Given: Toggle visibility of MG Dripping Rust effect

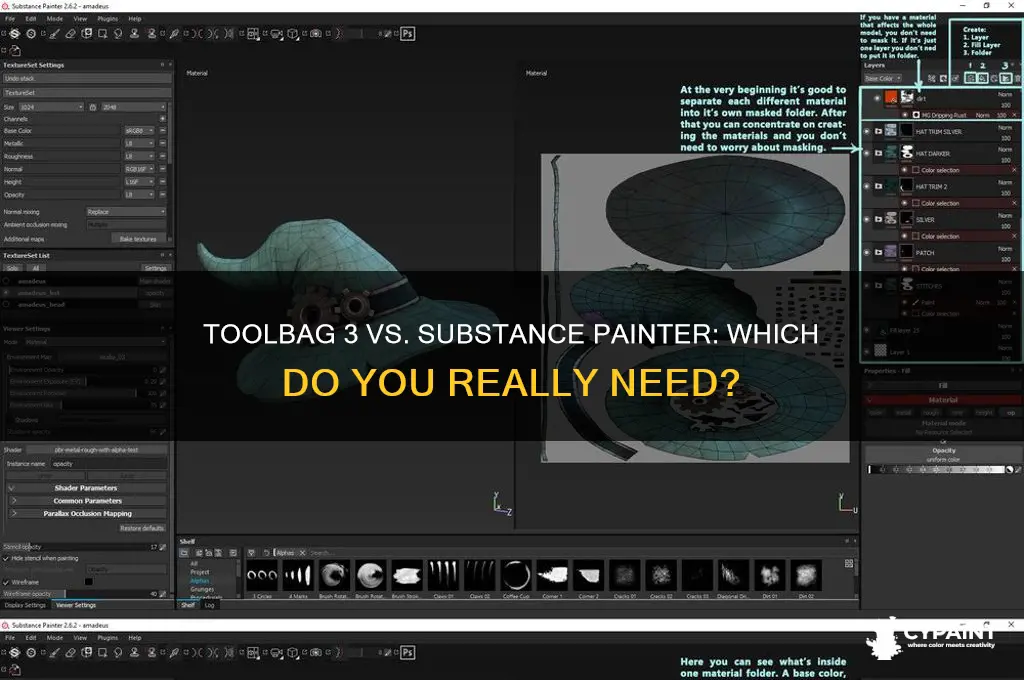Looking at the screenshot, I should (x=905, y=115).
